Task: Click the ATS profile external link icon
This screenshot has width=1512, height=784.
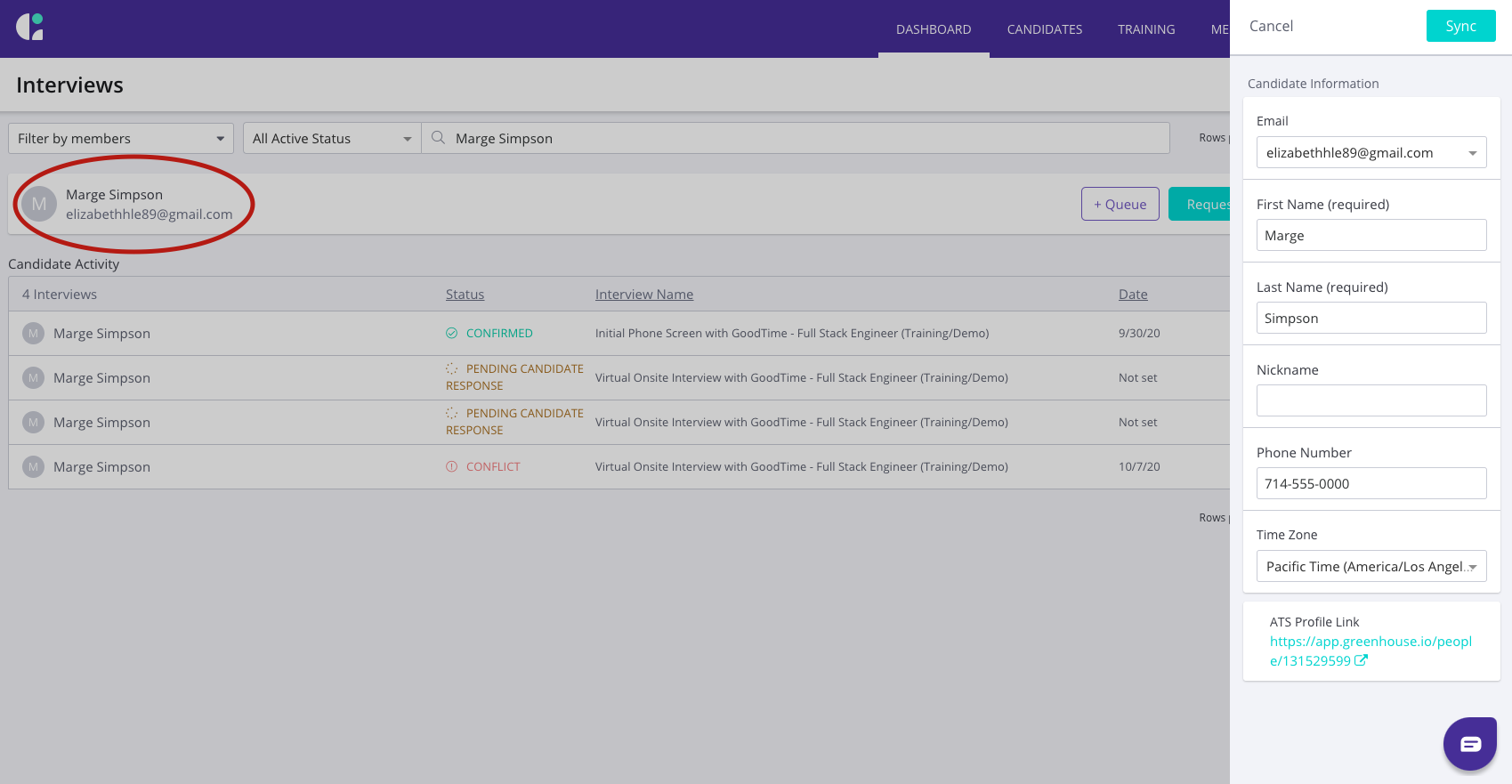Action: click(1361, 660)
